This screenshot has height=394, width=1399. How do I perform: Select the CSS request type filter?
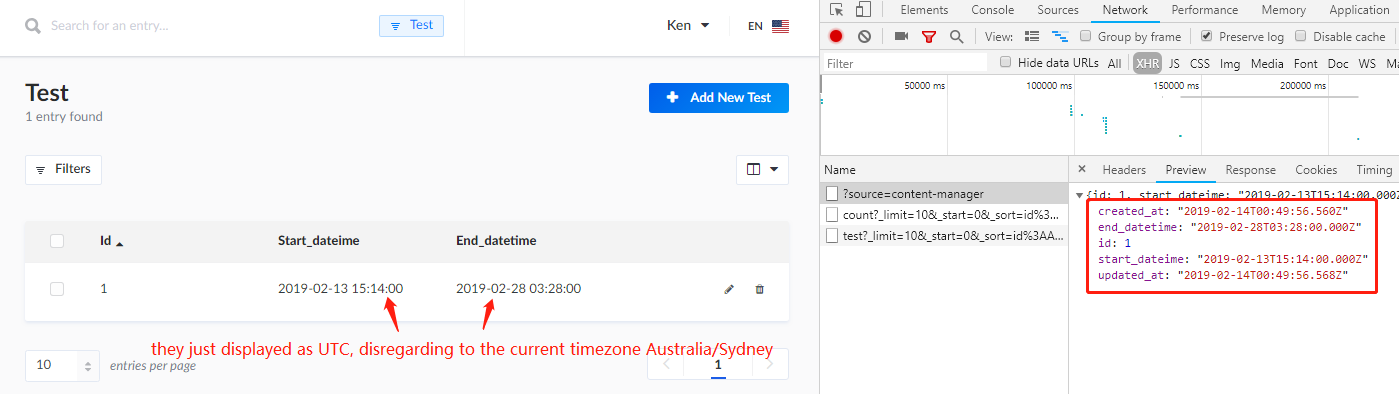coord(1200,63)
